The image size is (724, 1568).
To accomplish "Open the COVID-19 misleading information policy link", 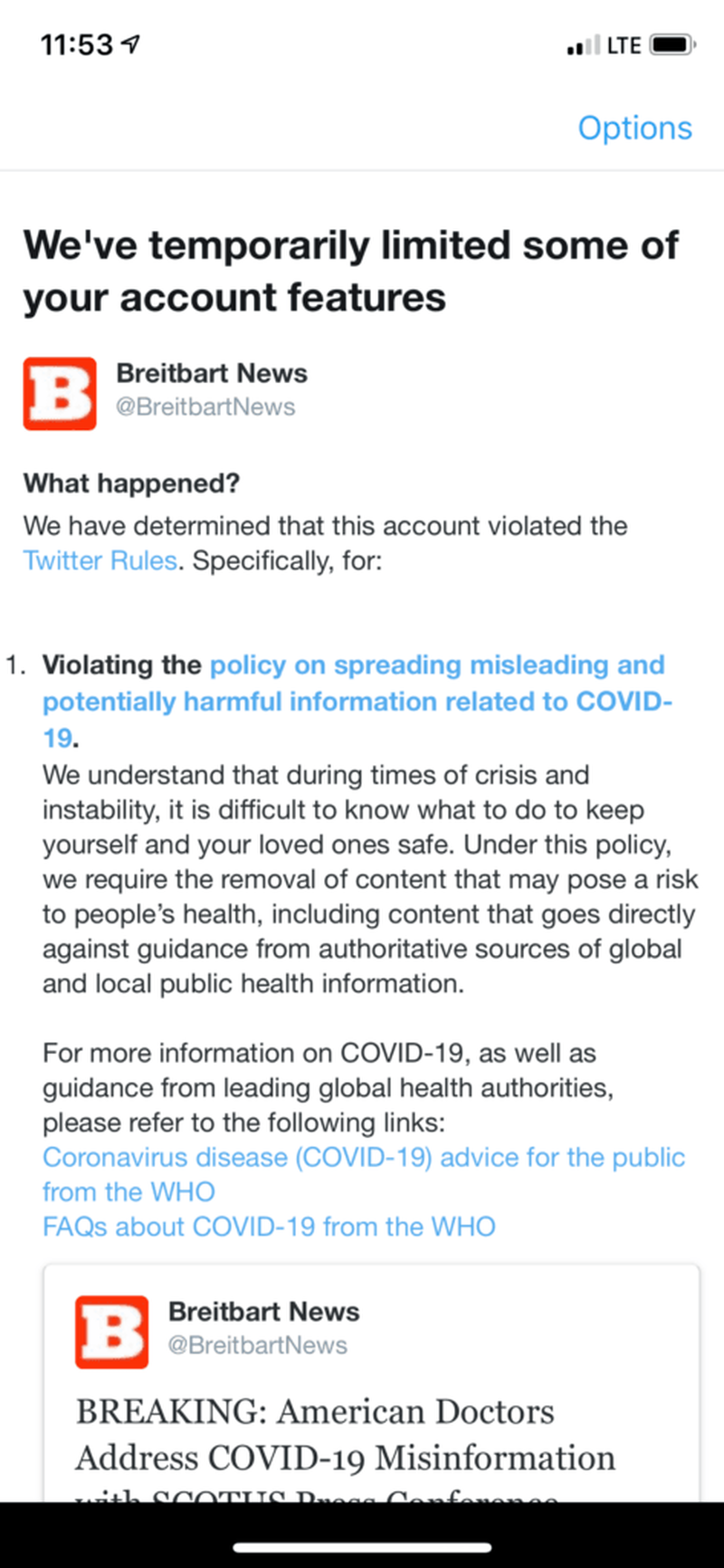I will tap(357, 701).
